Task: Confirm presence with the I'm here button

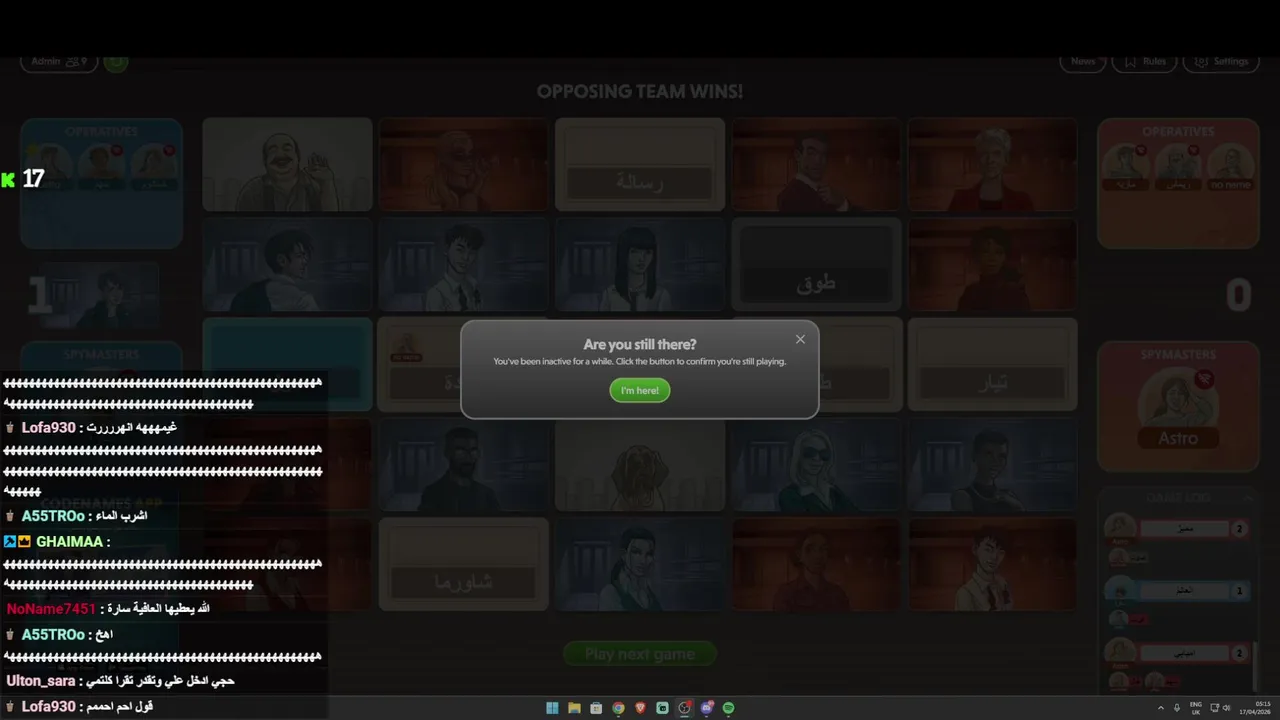Action: 640,390
